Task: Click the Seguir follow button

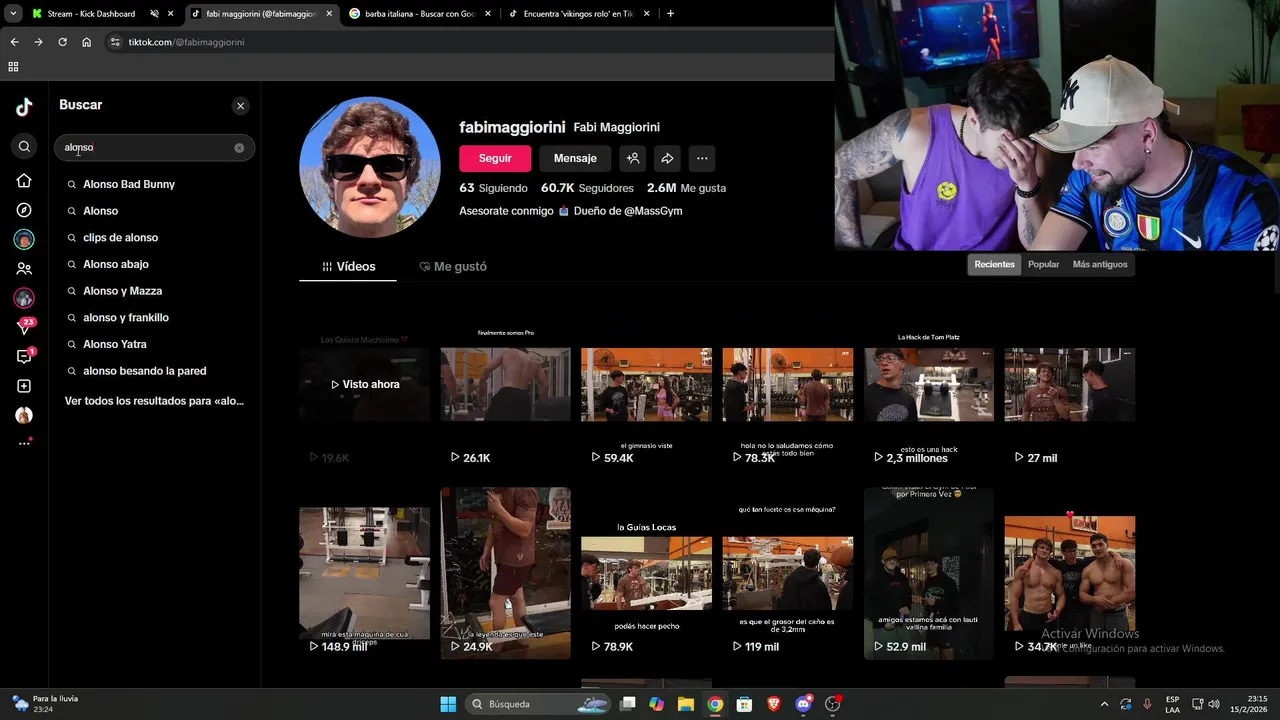Action: (495, 158)
